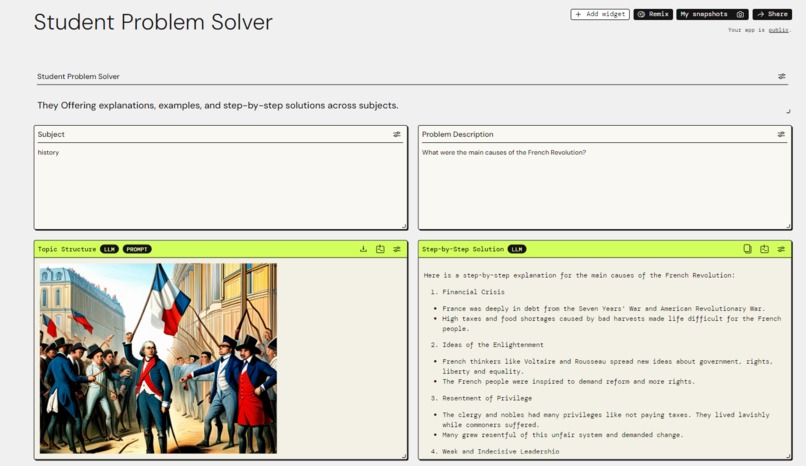Click the 'French thinkers like Voltaire' bullet
Viewport: 806px width, 466px height.
(607, 366)
